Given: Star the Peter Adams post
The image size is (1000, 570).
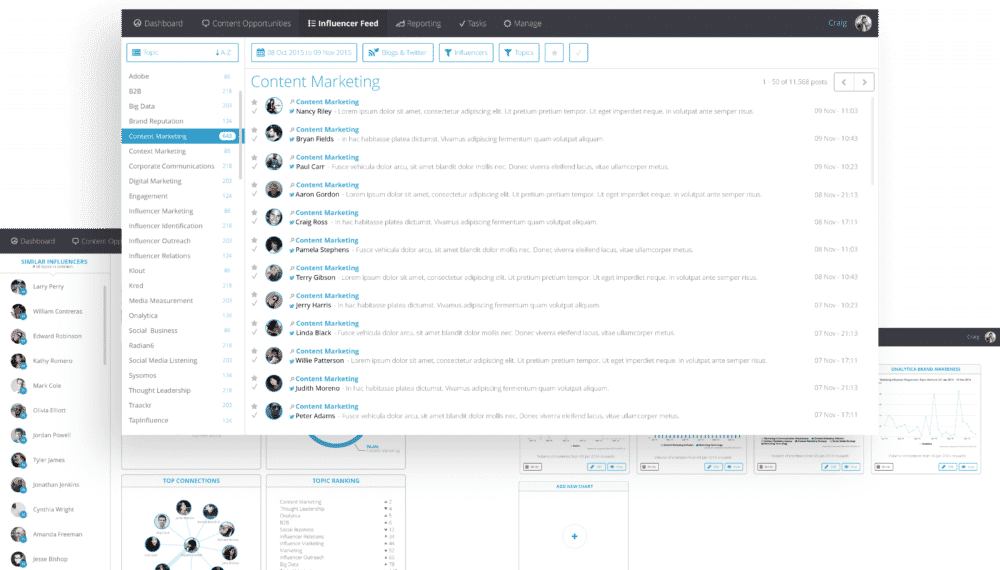Looking at the screenshot, I should (255, 406).
